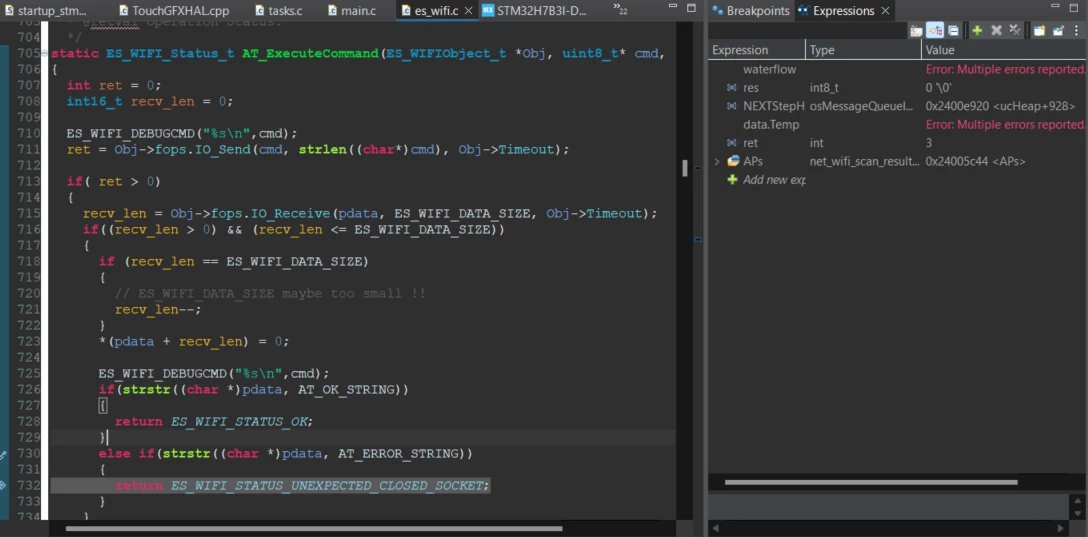1088x537 pixels.
Task: Close the Expressions view tab
Action: (885, 11)
